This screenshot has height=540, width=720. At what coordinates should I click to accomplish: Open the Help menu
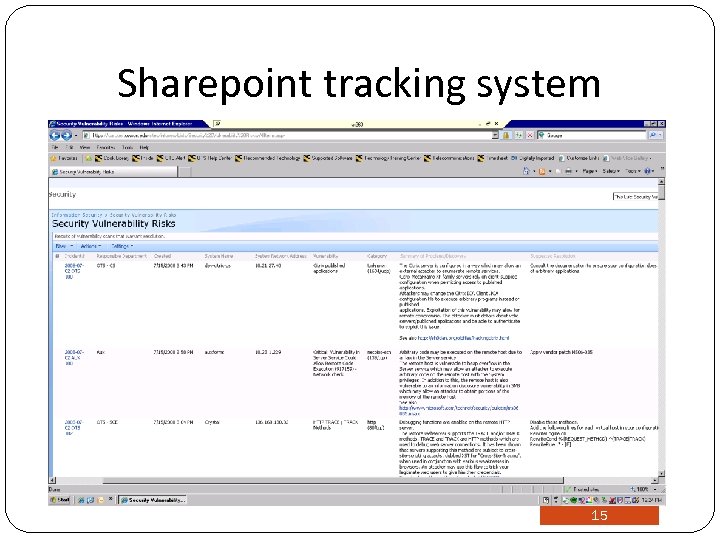144,147
